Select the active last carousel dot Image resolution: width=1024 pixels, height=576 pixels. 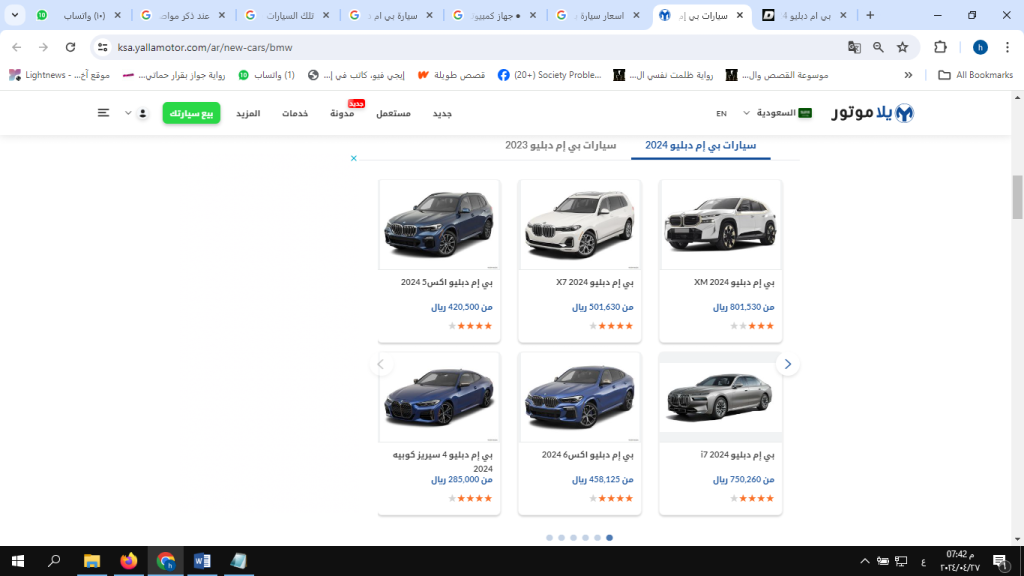click(609, 538)
